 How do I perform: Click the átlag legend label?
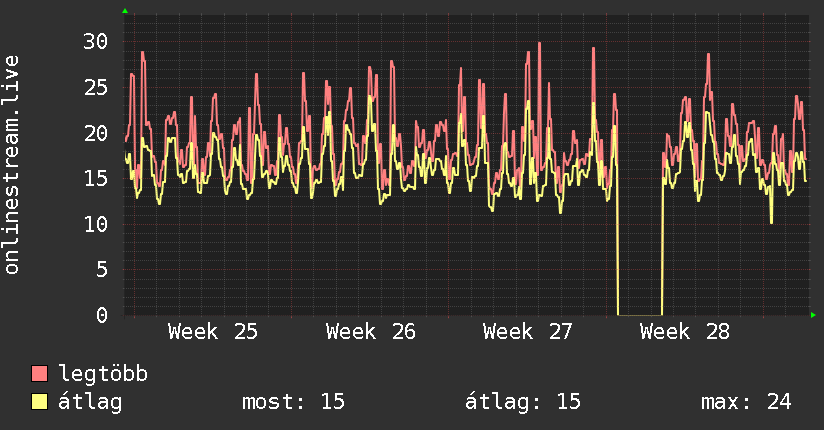coord(90,402)
